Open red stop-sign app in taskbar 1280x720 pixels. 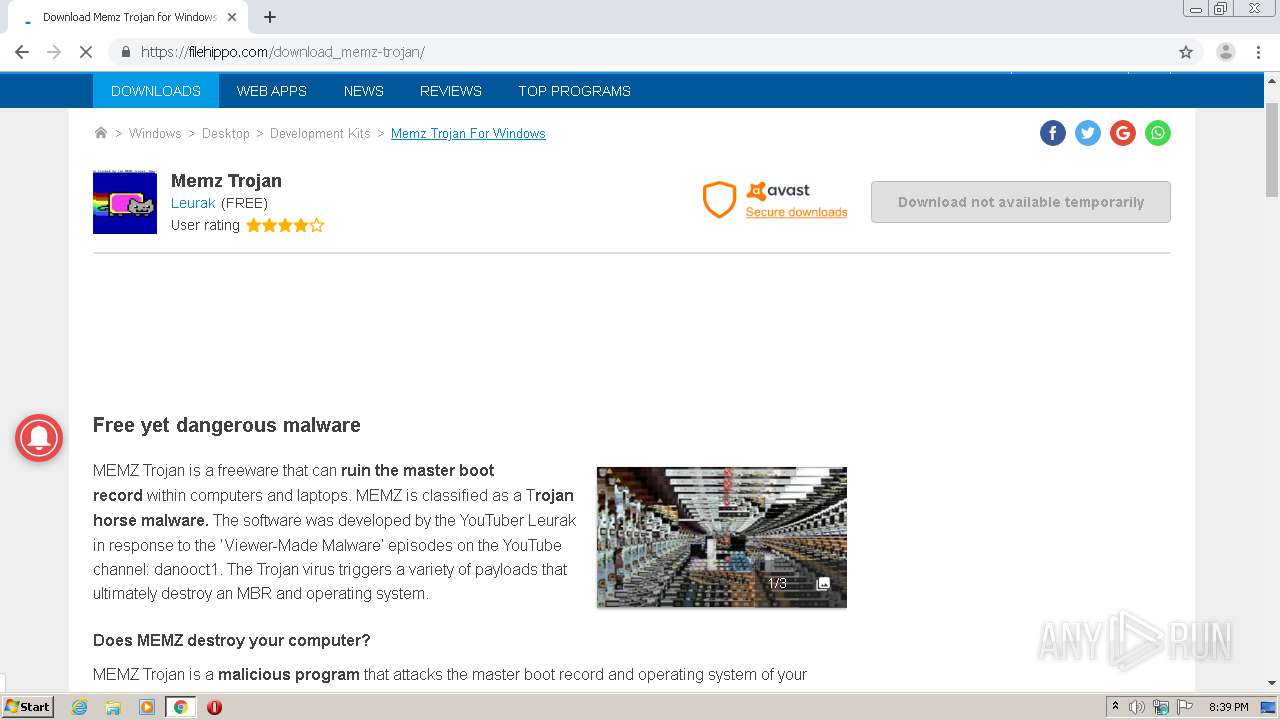click(x=214, y=707)
